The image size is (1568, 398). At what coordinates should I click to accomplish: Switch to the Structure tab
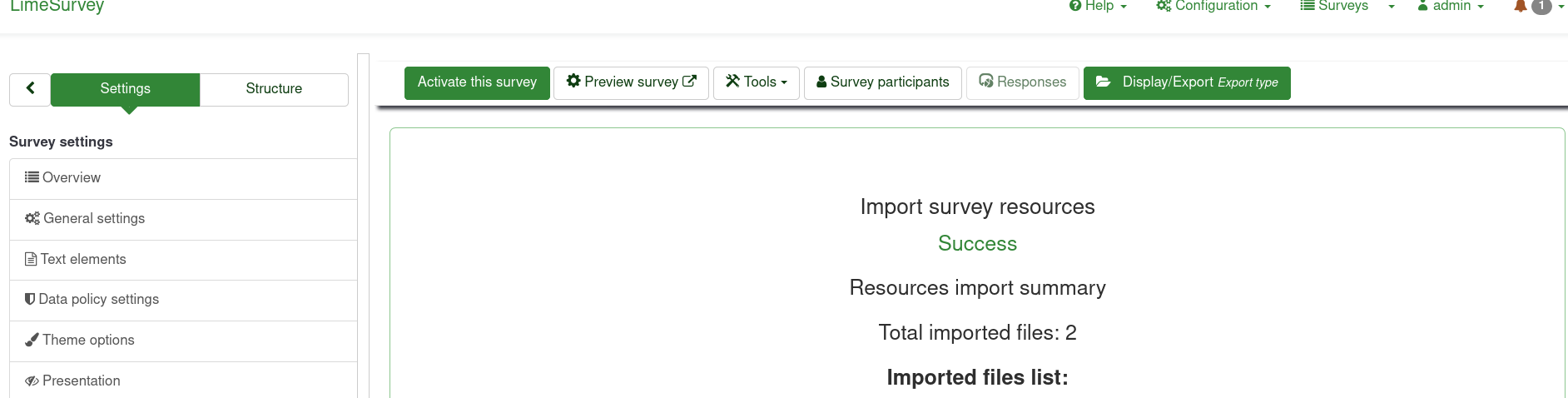pyautogui.click(x=274, y=89)
